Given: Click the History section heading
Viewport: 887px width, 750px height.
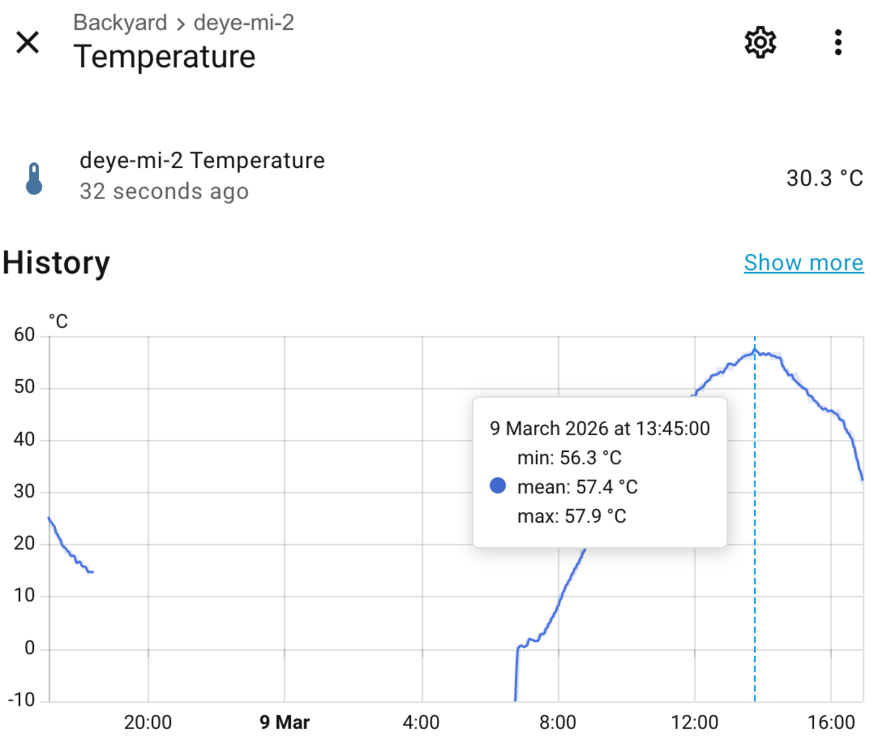Looking at the screenshot, I should [x=56, y=263].
